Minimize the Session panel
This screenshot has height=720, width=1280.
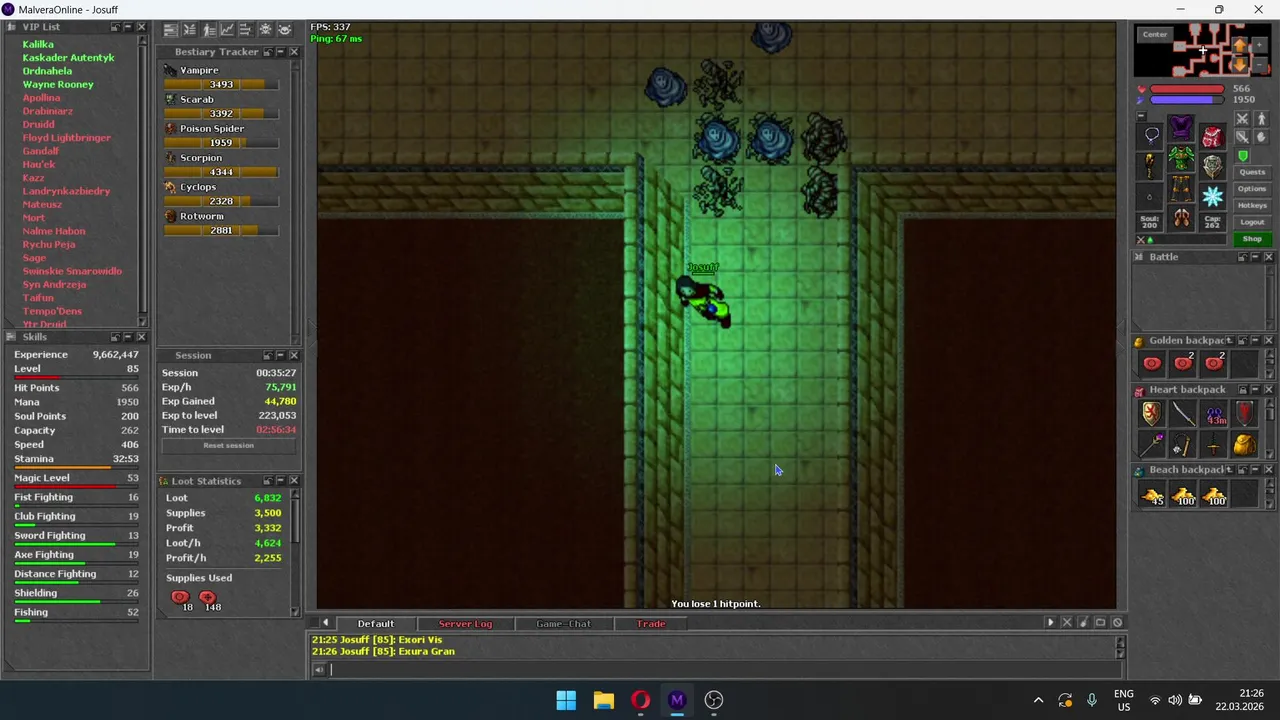[280, 355]
